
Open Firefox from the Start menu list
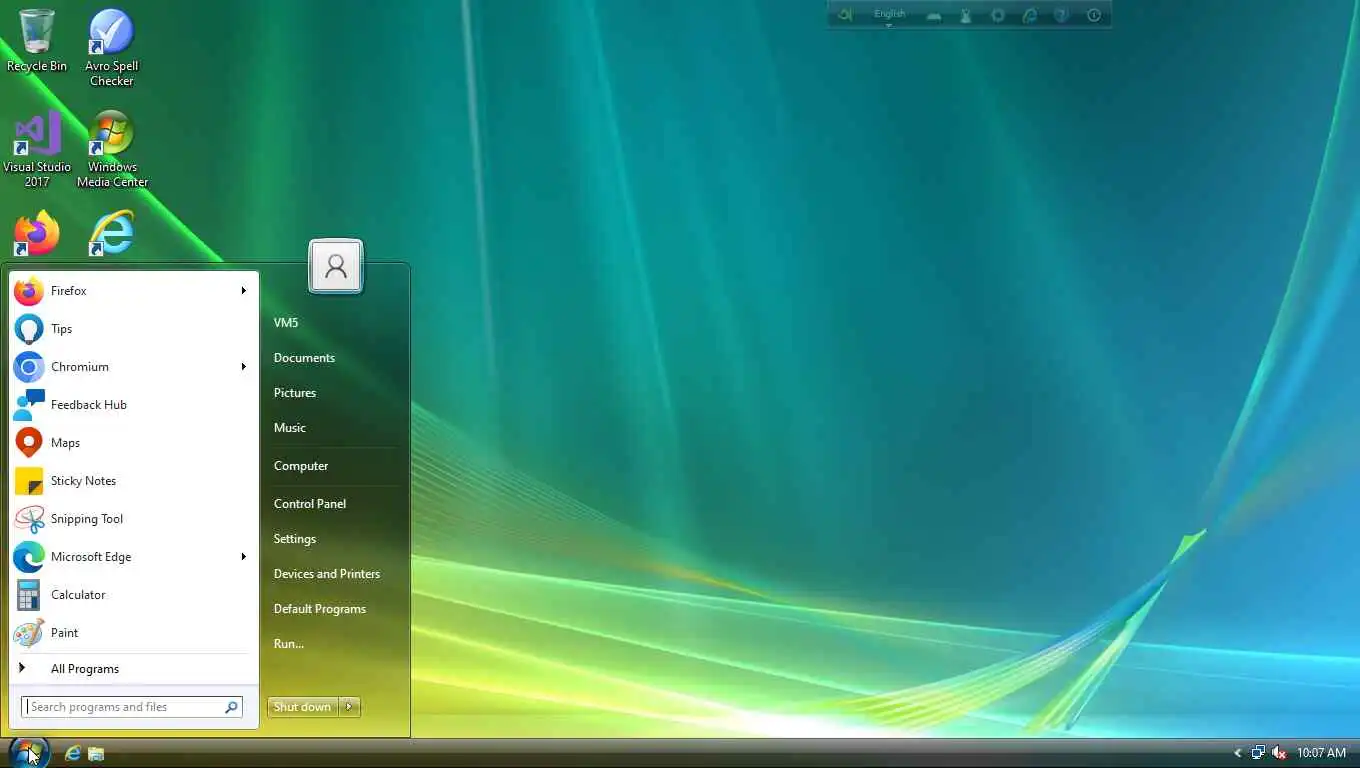click(133, 291)
